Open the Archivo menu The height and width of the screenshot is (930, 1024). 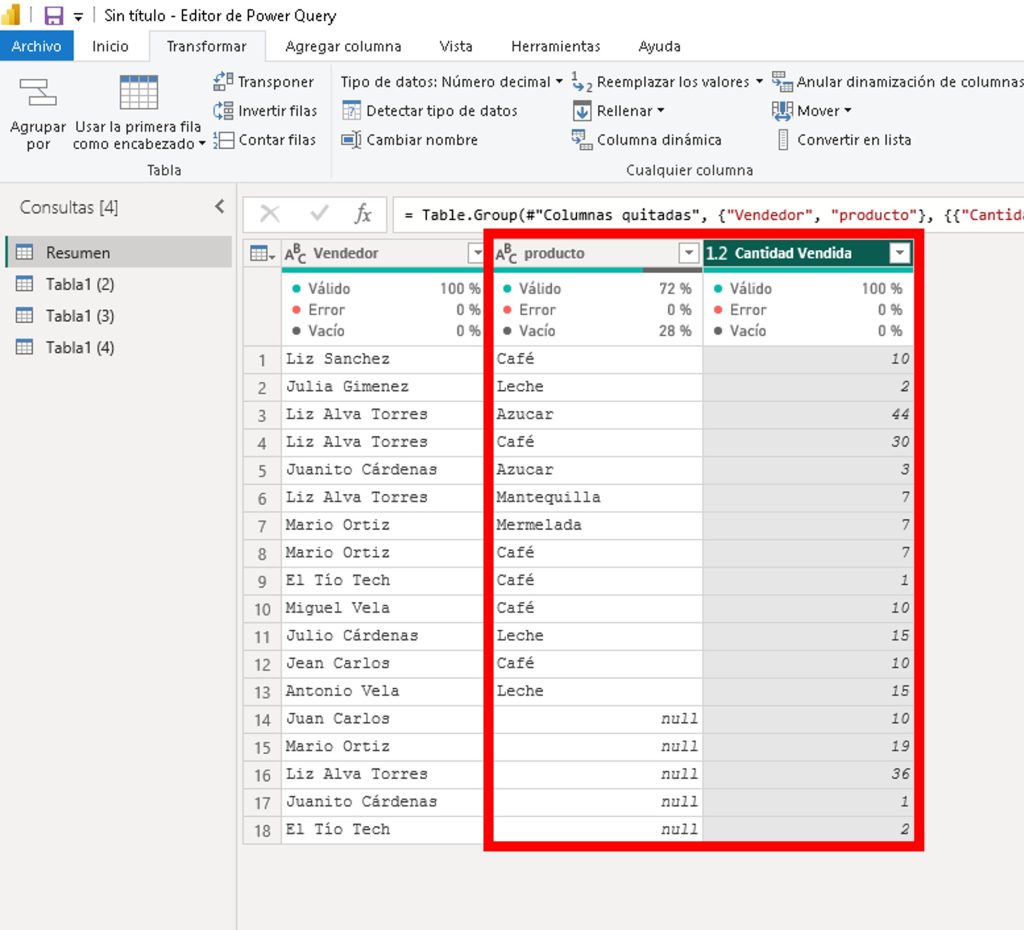(36, 46)
